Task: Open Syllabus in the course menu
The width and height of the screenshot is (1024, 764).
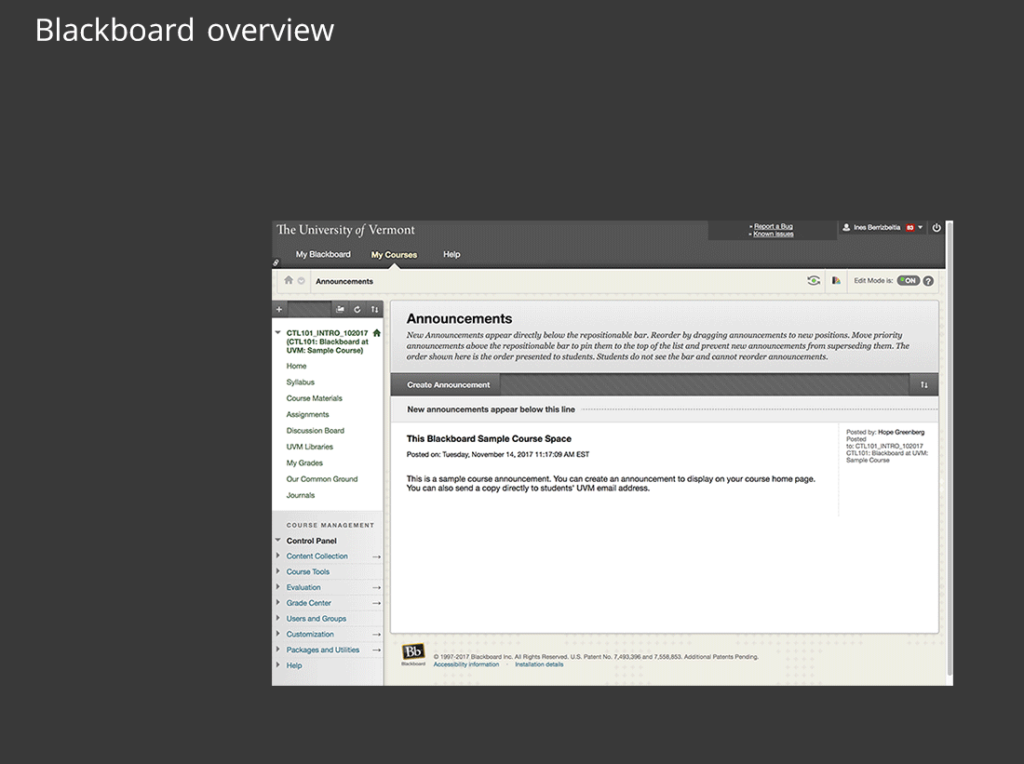Action: [300, 382]
